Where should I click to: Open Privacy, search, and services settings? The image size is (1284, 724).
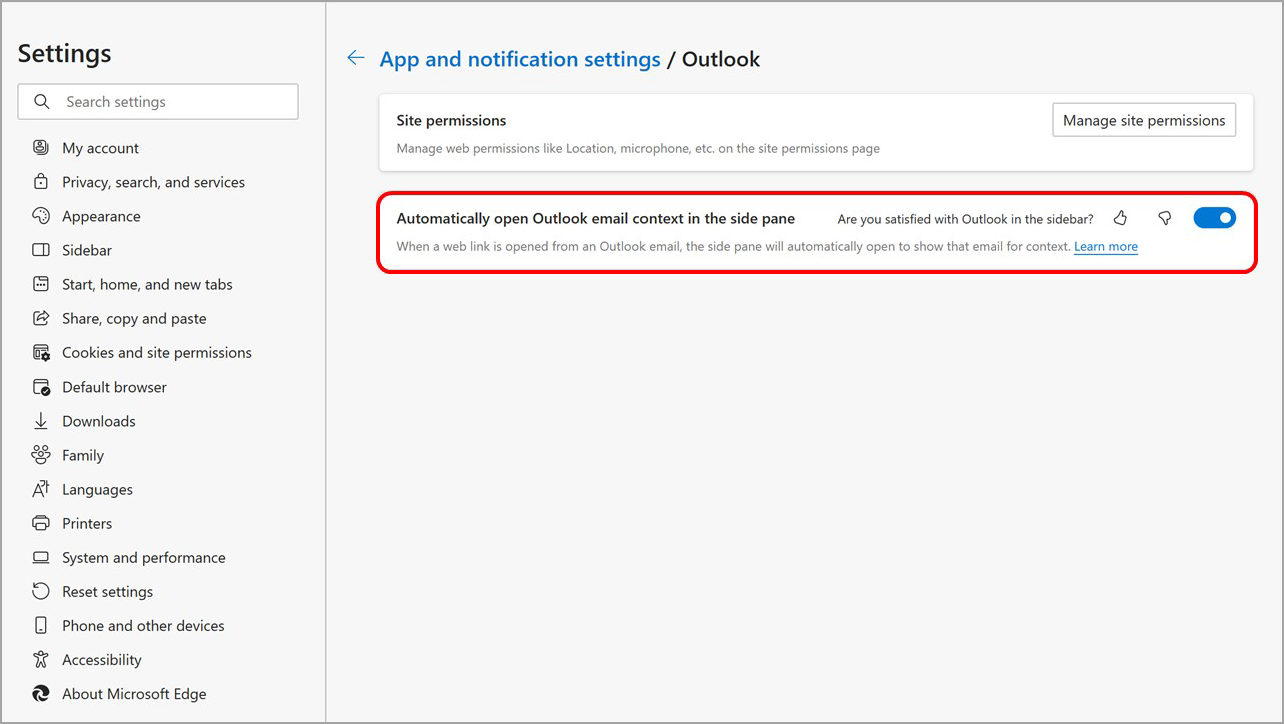[153, 182]
